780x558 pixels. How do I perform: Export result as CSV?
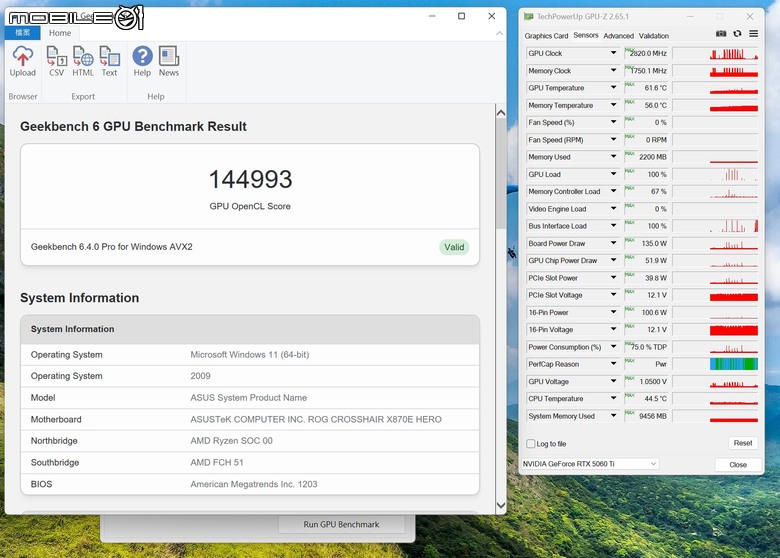(56, 61)
